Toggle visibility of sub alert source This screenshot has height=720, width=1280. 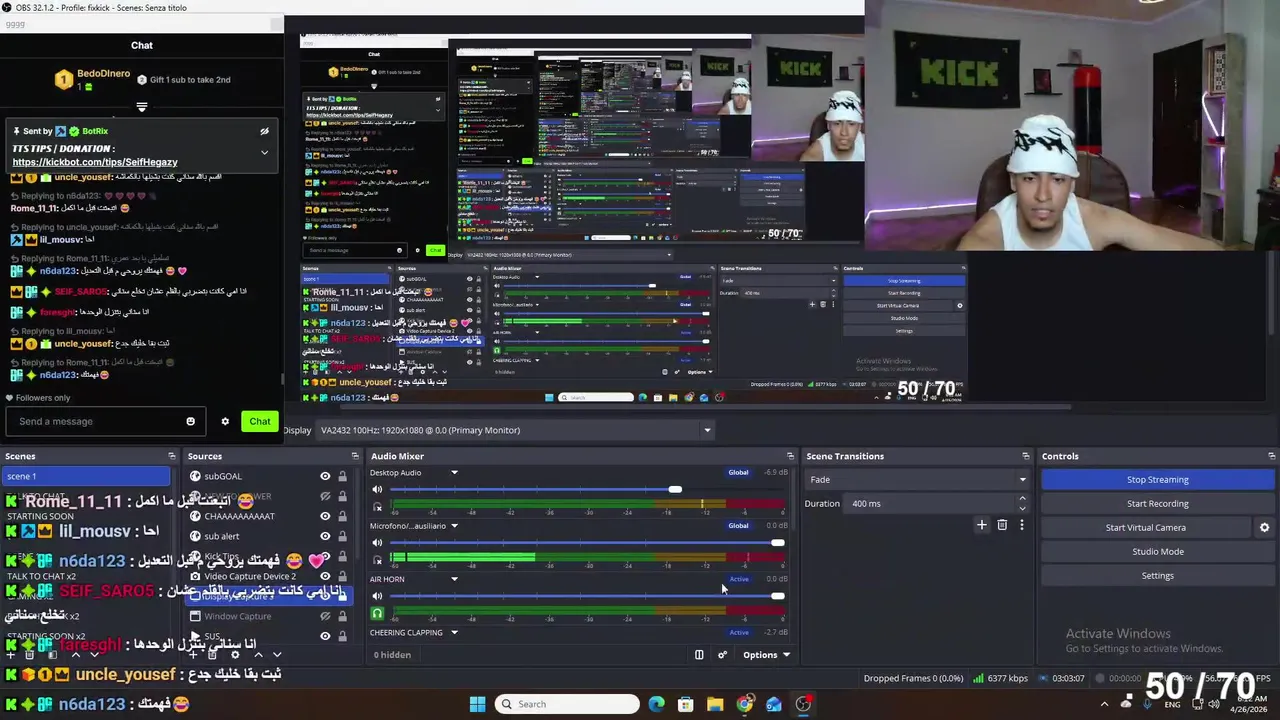[x=325, y=536]
